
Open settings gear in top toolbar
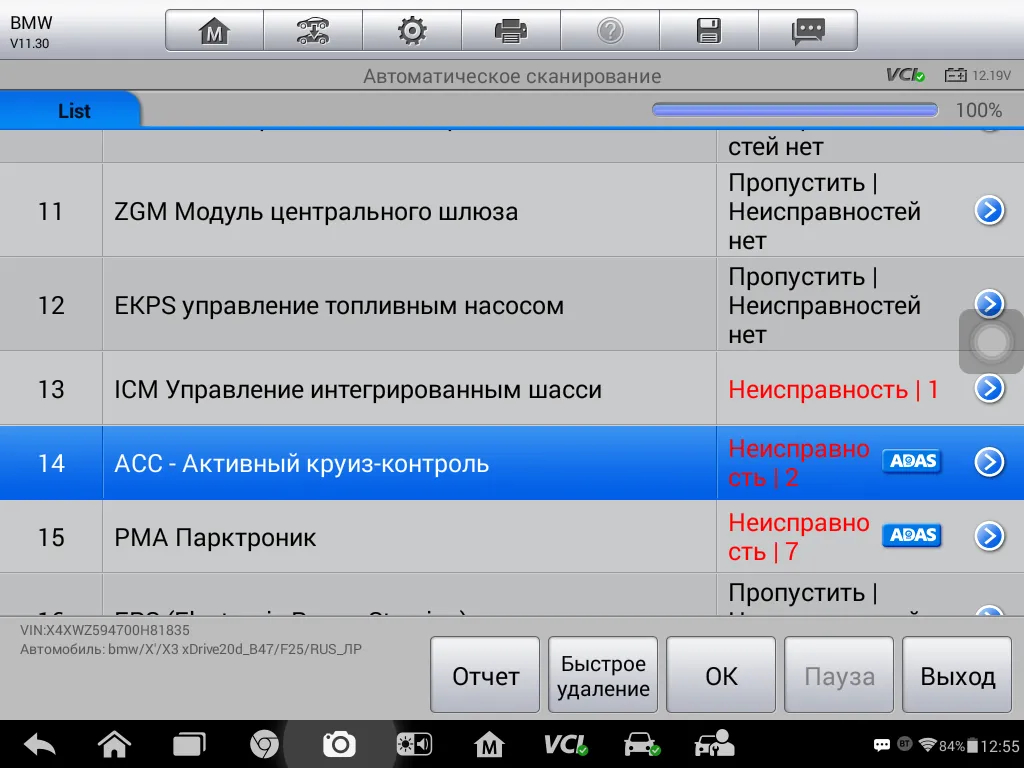point(412,31)
